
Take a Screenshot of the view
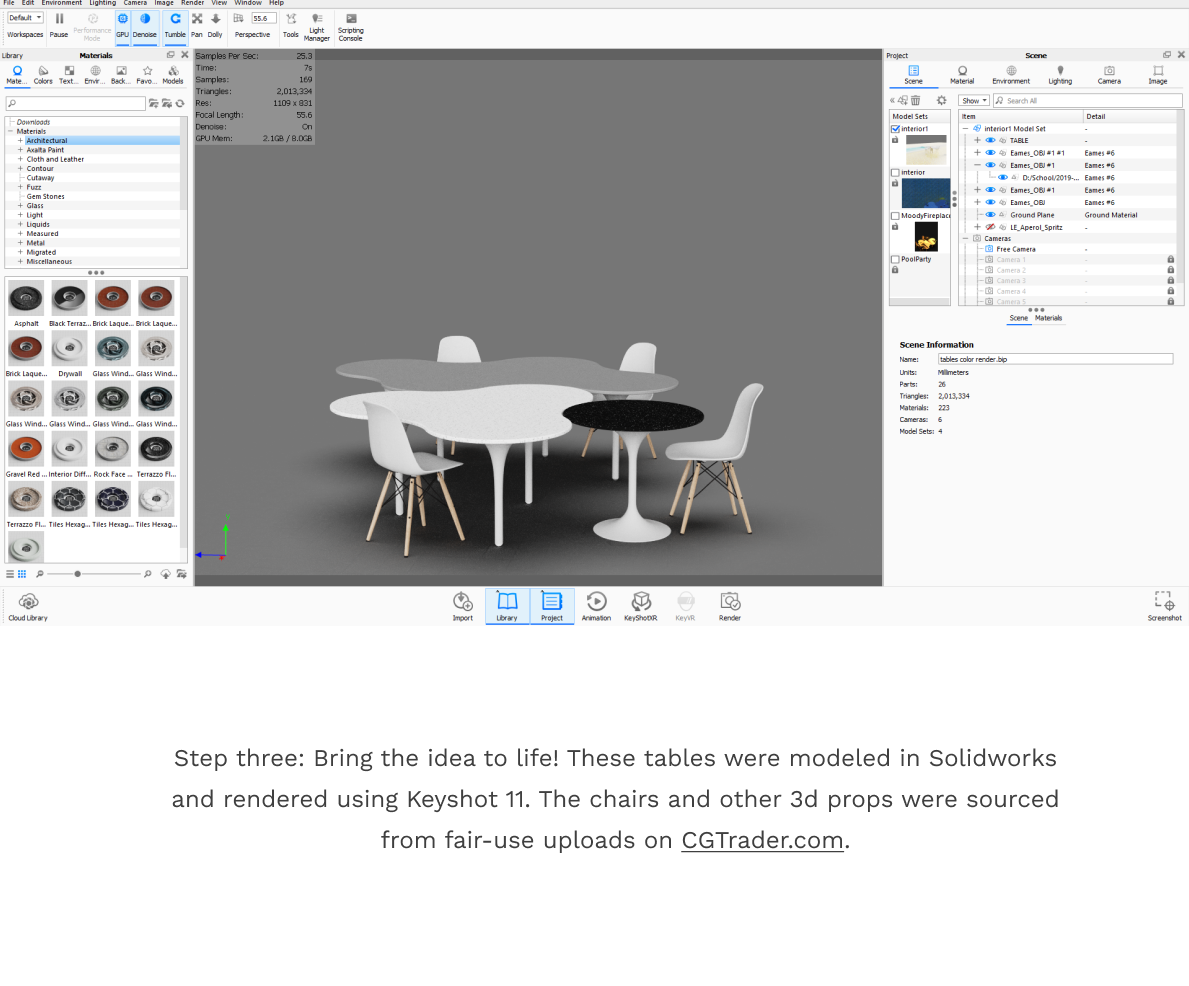[1165, 607]
